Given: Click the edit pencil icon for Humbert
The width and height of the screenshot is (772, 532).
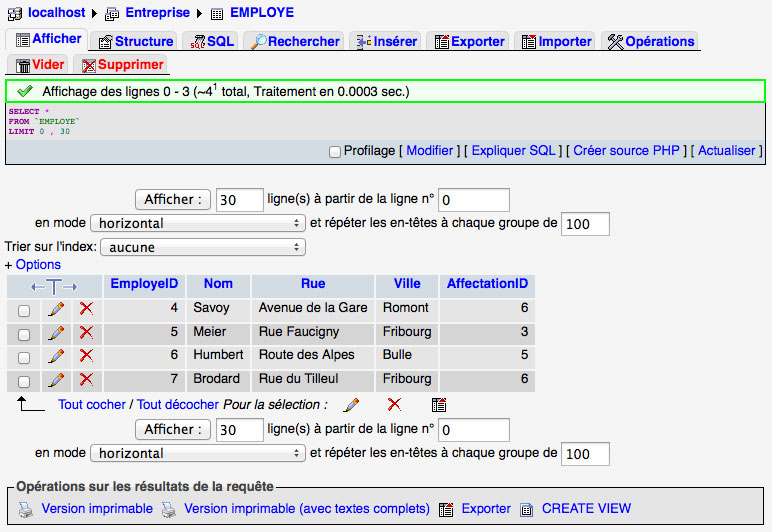Looking at the screenshot, I should 56,356.
